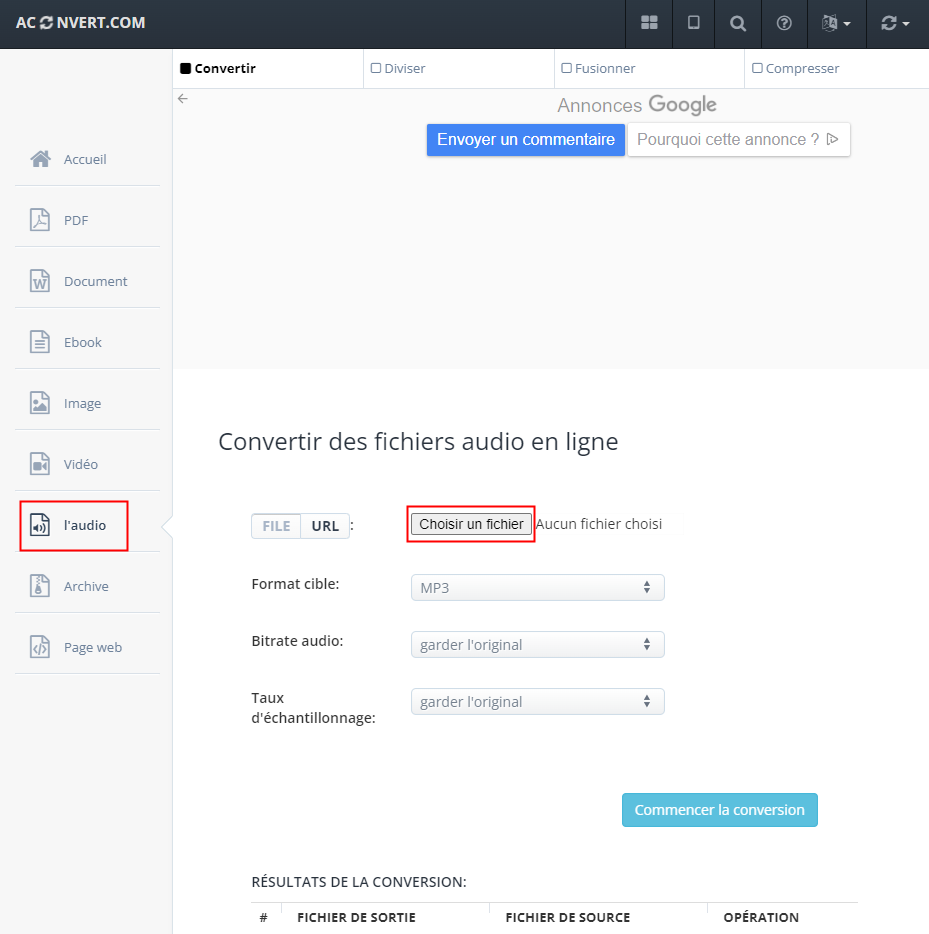Select the Compresser checkbox option
Screen dimensions: 929x934
[758, 68]
